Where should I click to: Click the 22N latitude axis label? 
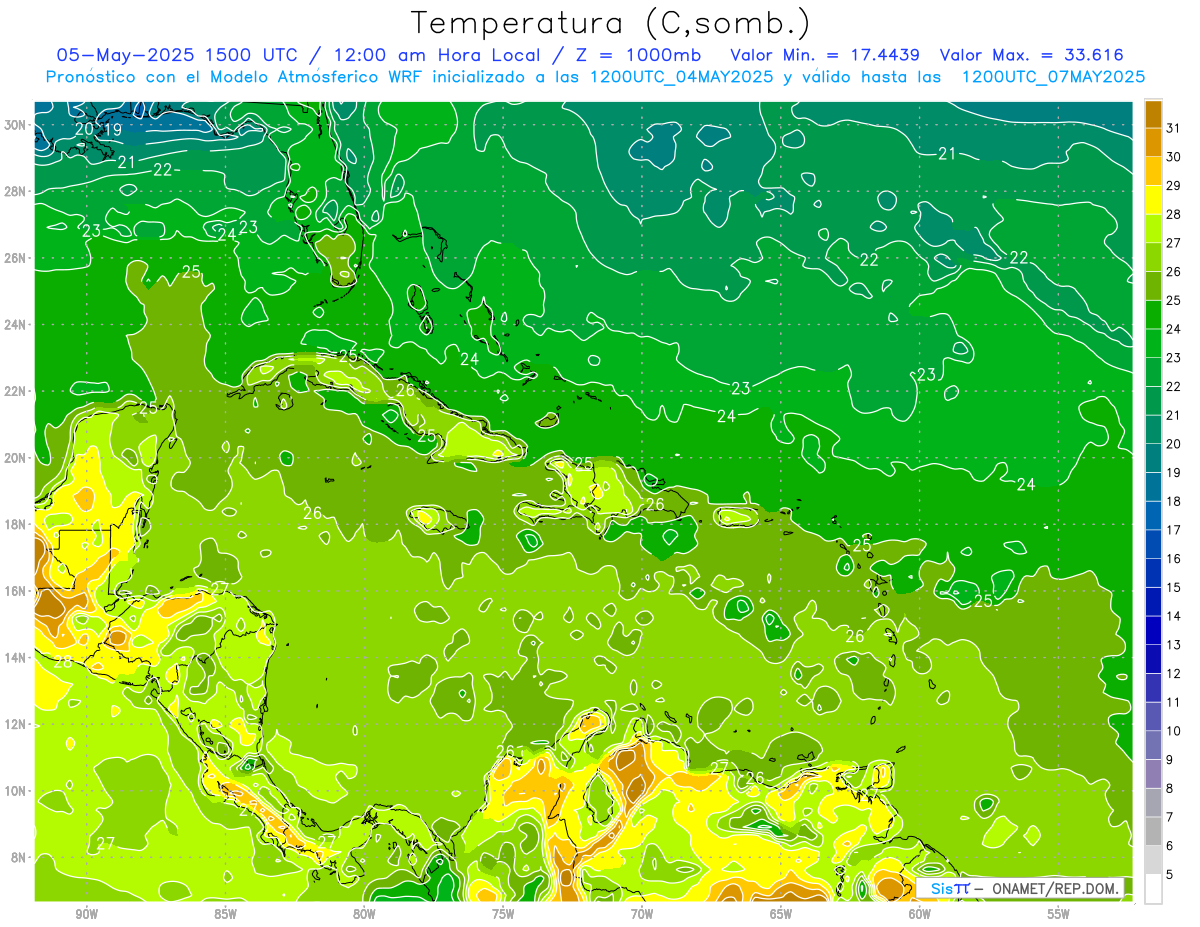16,391
